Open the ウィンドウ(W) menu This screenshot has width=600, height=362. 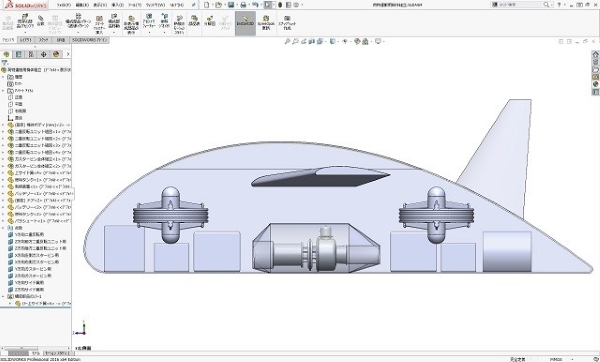coord(155,5)
